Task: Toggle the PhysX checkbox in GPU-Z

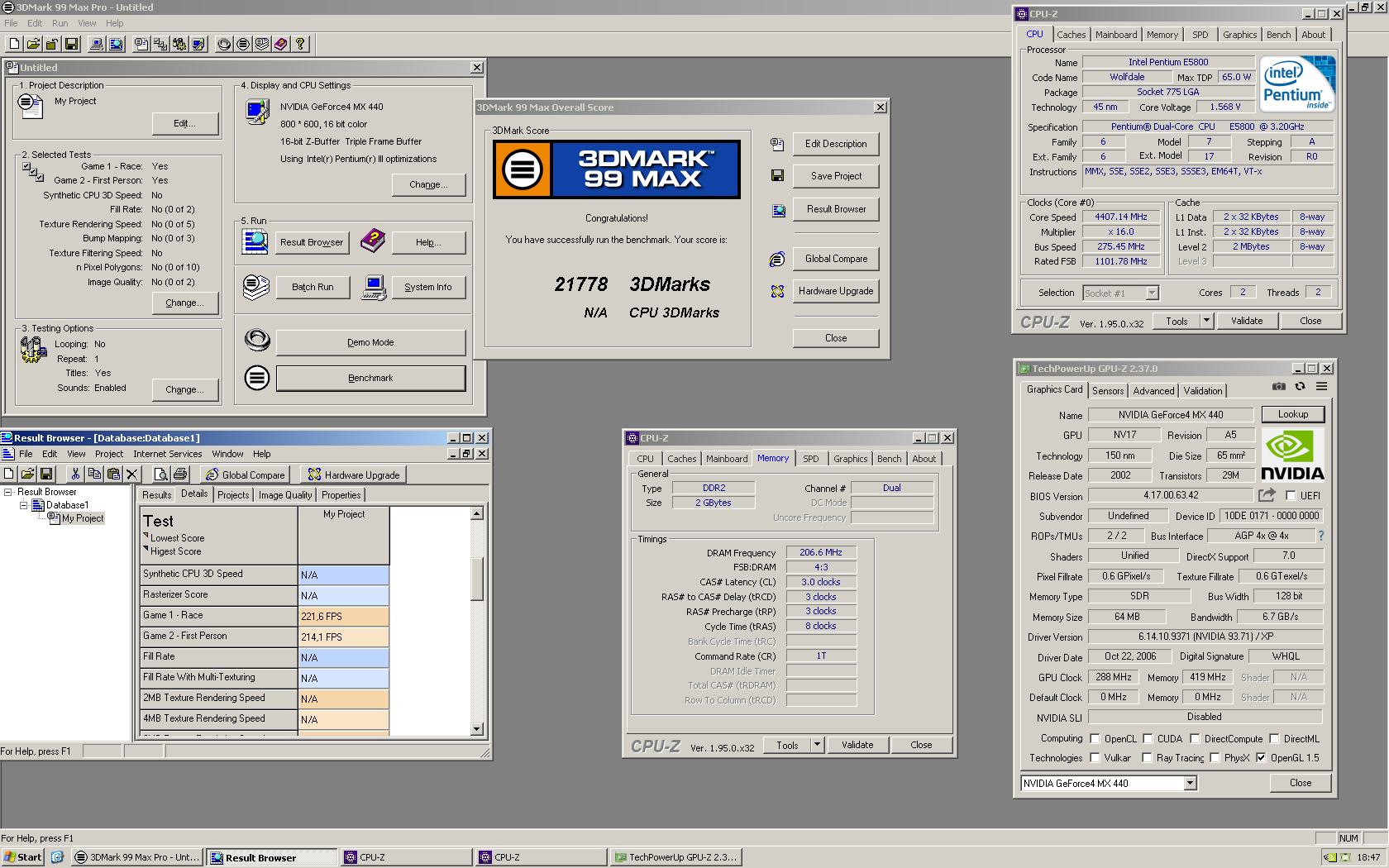Action: tap(1215, 757)
